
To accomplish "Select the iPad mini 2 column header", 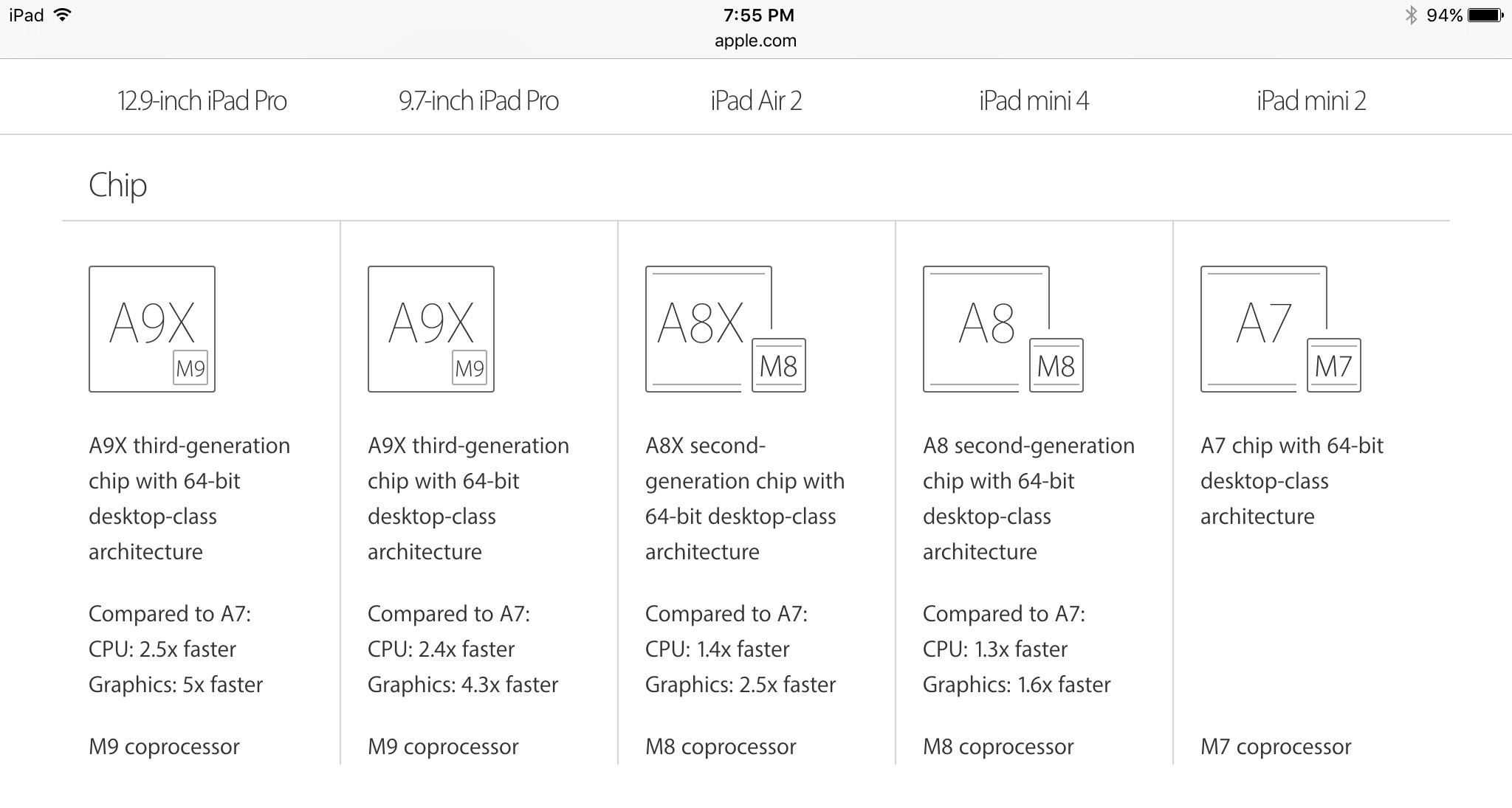I will (1311, 100).
